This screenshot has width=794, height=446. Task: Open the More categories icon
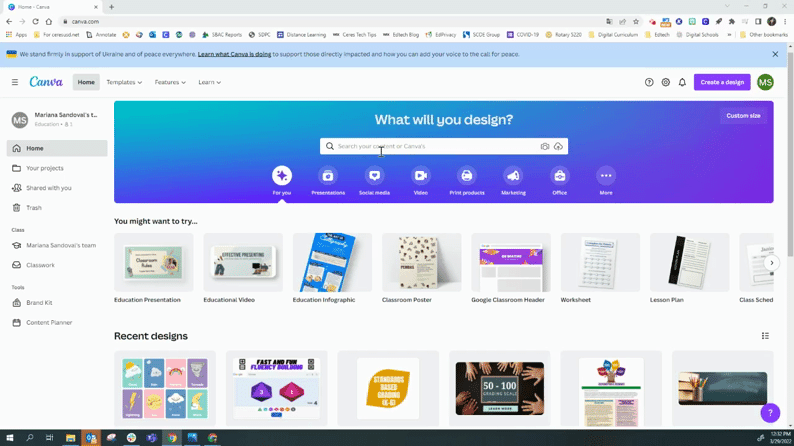pyautogui.click(x=606, y=176)
